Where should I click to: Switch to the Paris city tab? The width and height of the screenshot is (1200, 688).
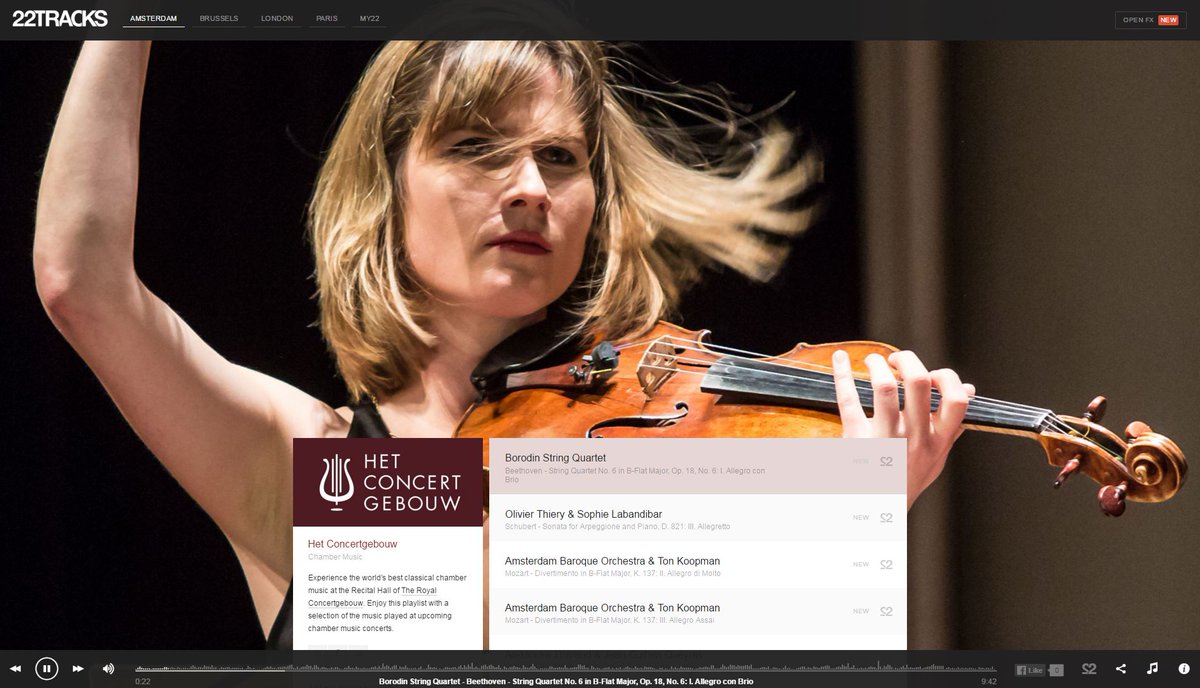pos(326,19)
